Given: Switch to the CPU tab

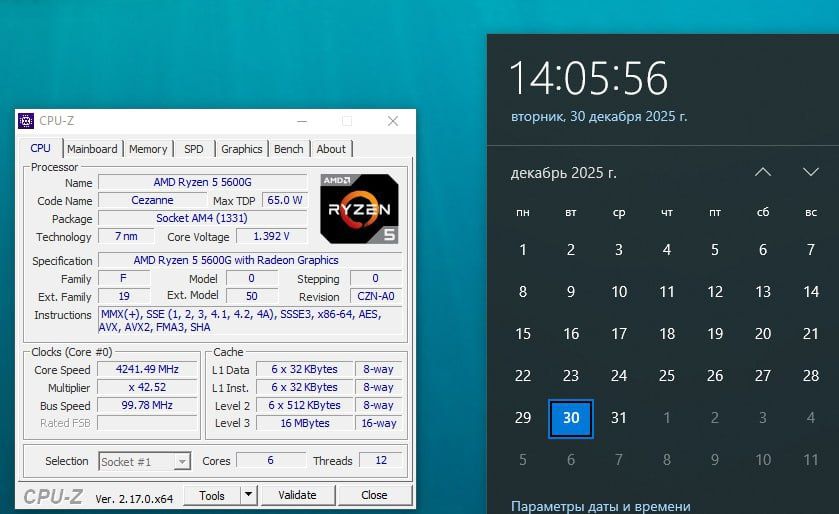Looking at the screenshot, I should coord(41,148).
